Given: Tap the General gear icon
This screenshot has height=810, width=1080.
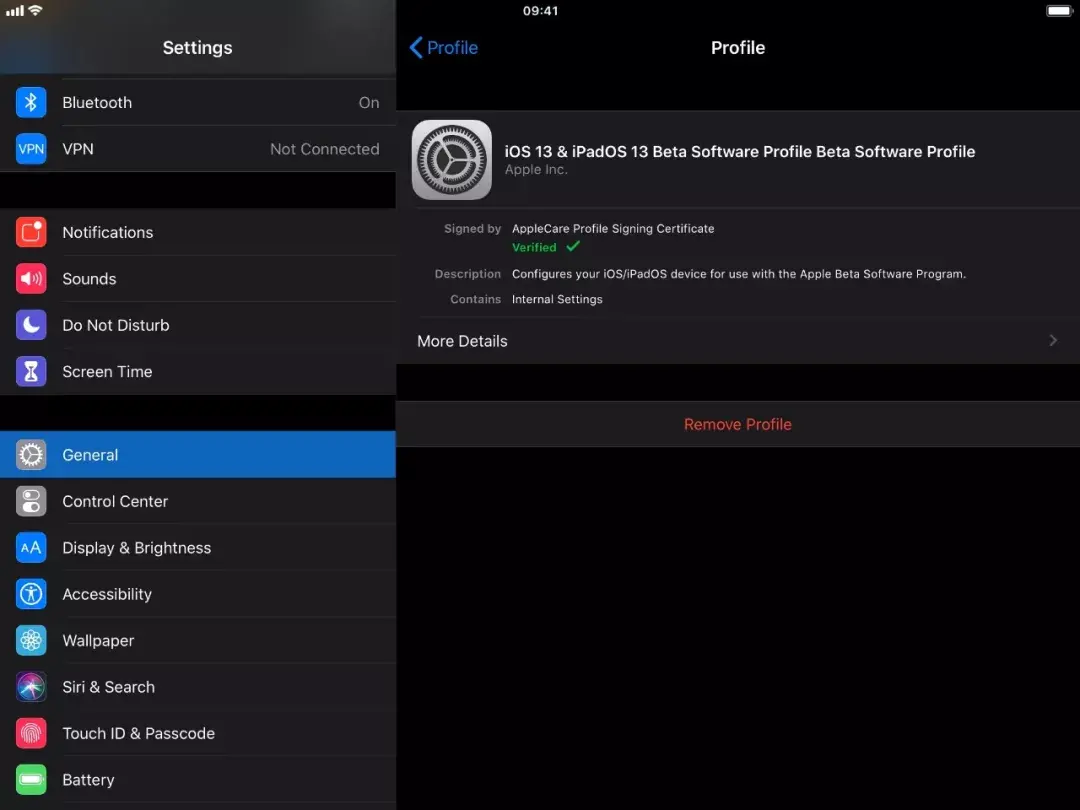Looking at the screenshot, I should [31, 455].
